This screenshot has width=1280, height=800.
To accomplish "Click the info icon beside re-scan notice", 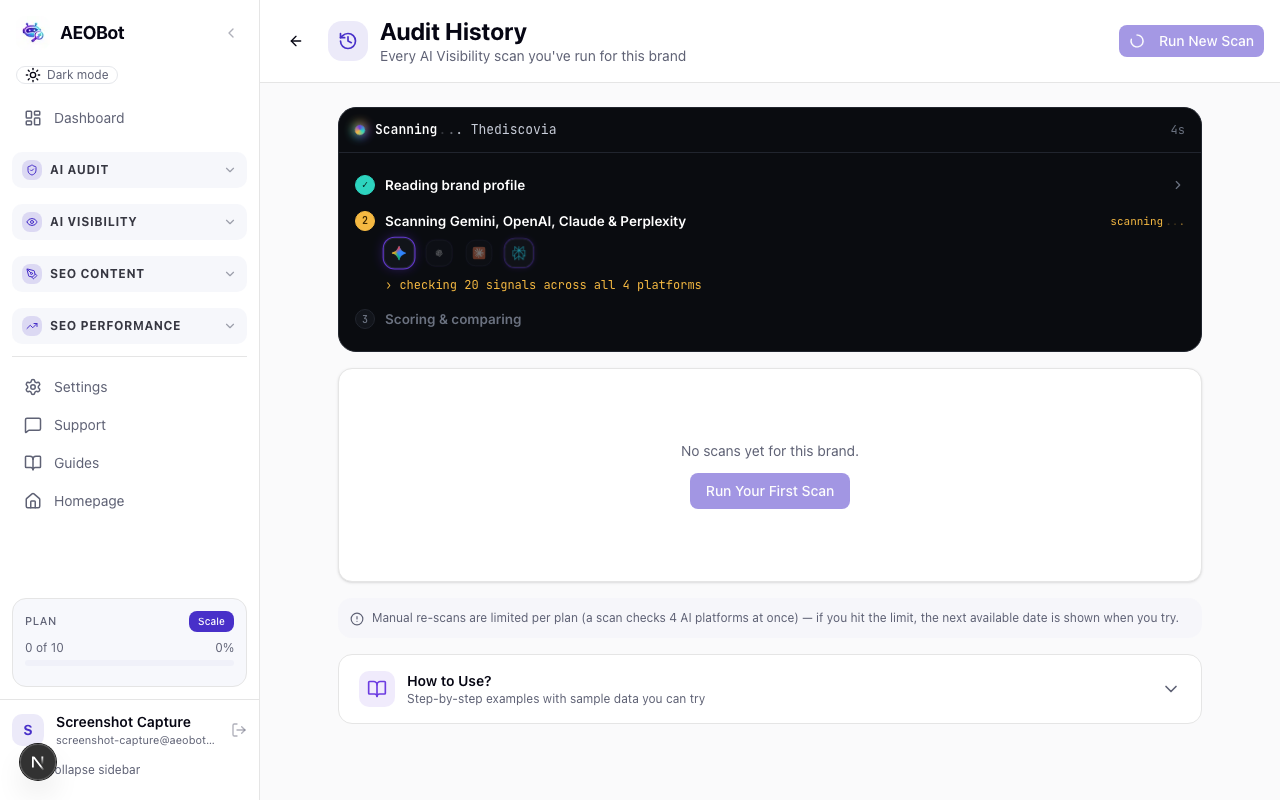I will [357, 619].
